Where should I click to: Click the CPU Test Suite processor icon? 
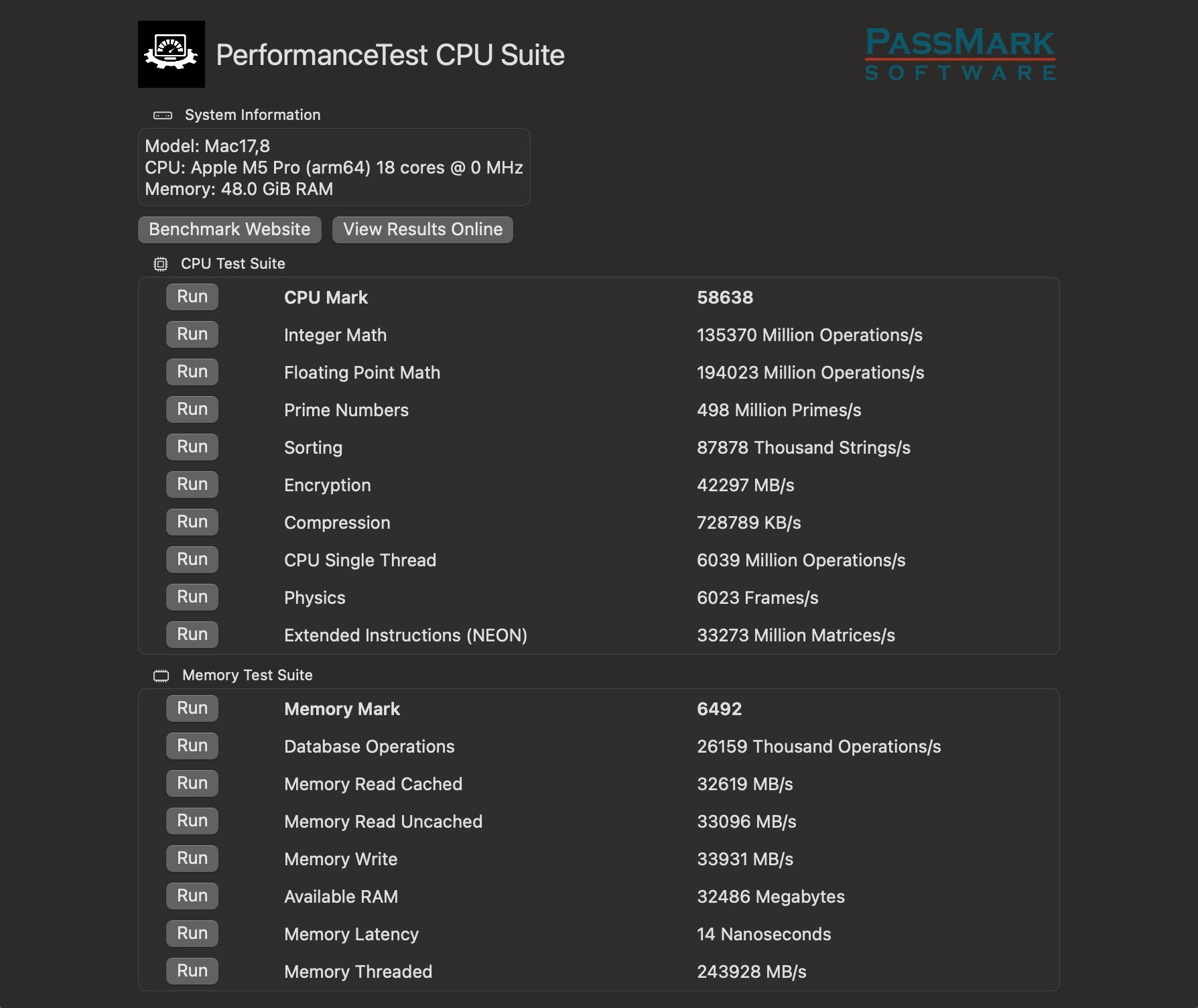[x=161, y=264]
